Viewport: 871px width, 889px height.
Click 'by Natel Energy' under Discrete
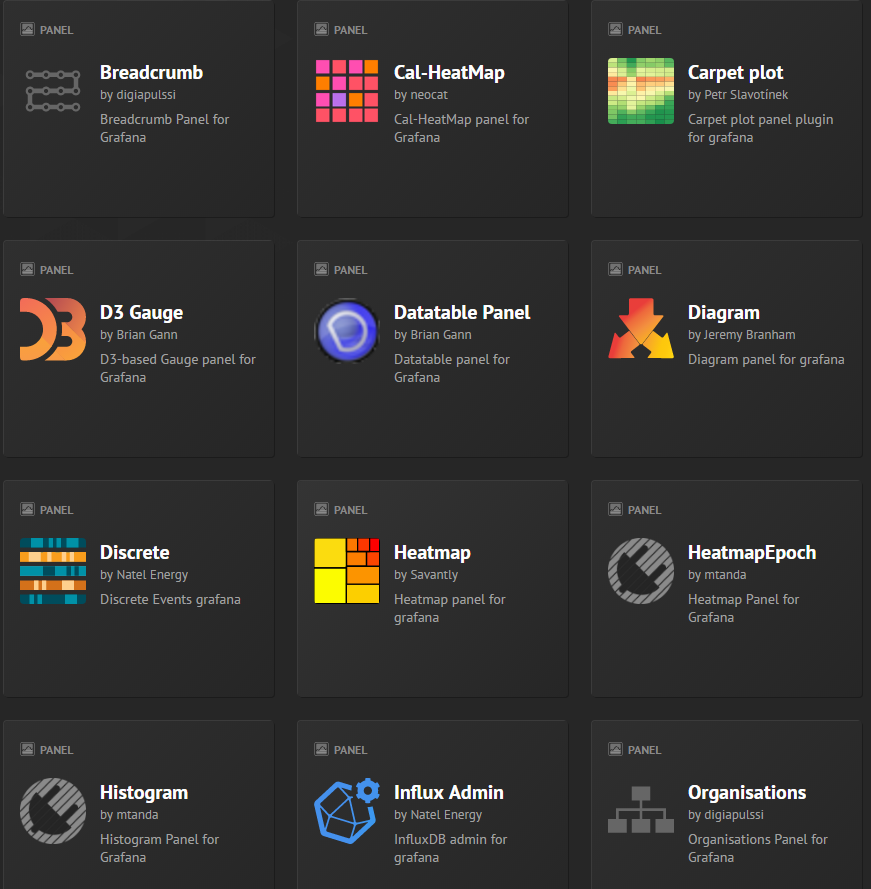point(144,574)
